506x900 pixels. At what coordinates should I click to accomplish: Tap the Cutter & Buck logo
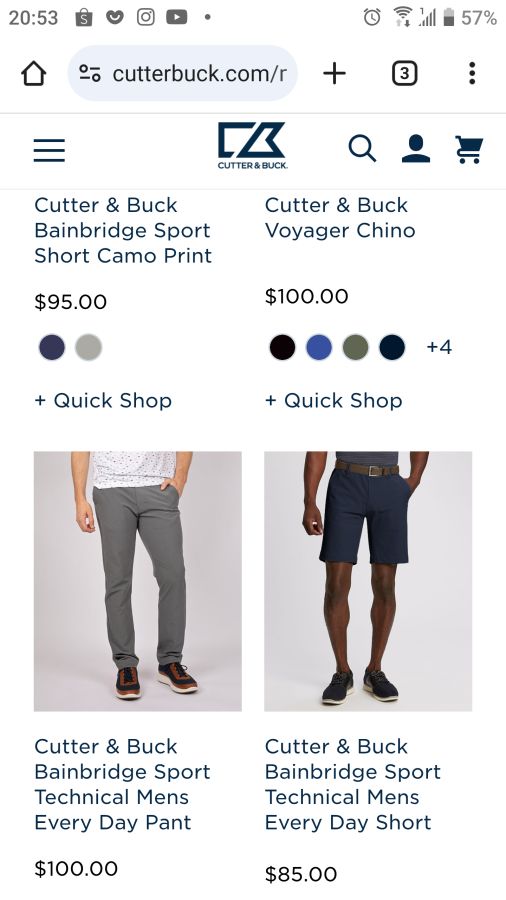point(252,146)
